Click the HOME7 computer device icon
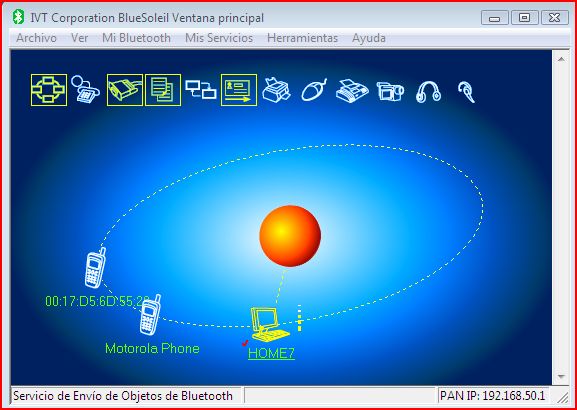The height and width of the screenshot is (410, 577). 270,324
